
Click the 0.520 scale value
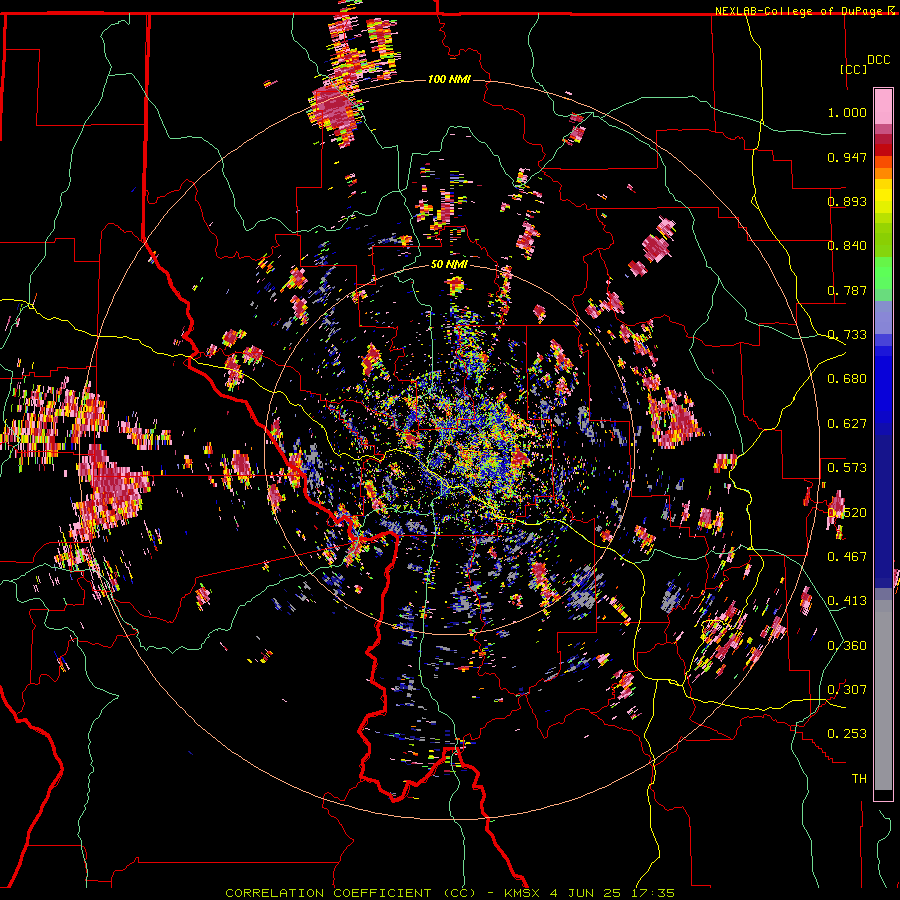[x=847, y=513]
